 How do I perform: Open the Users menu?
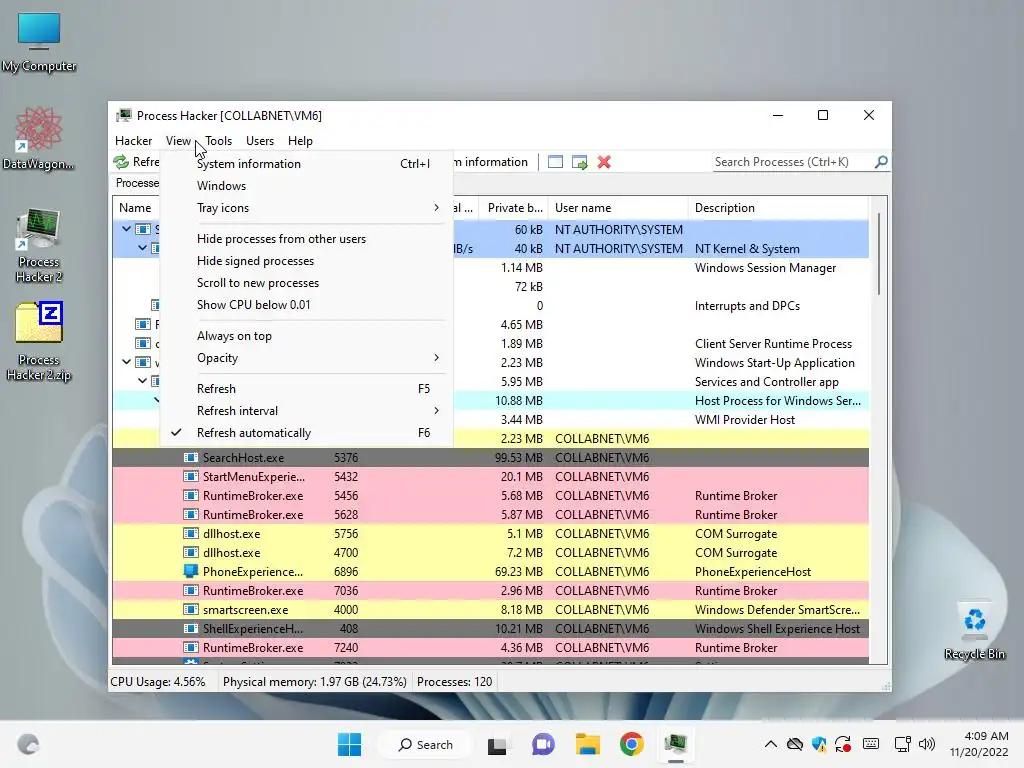pyautogui.click(x=260, y=141)
